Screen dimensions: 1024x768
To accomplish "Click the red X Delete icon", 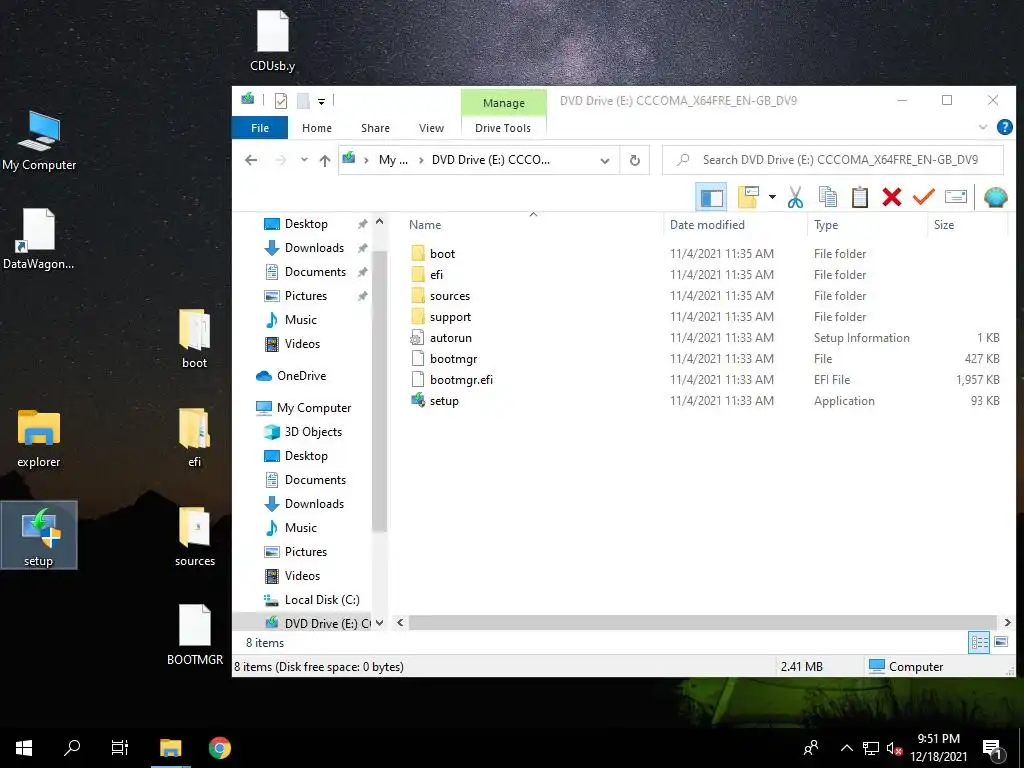I will [x=891, y=197].
